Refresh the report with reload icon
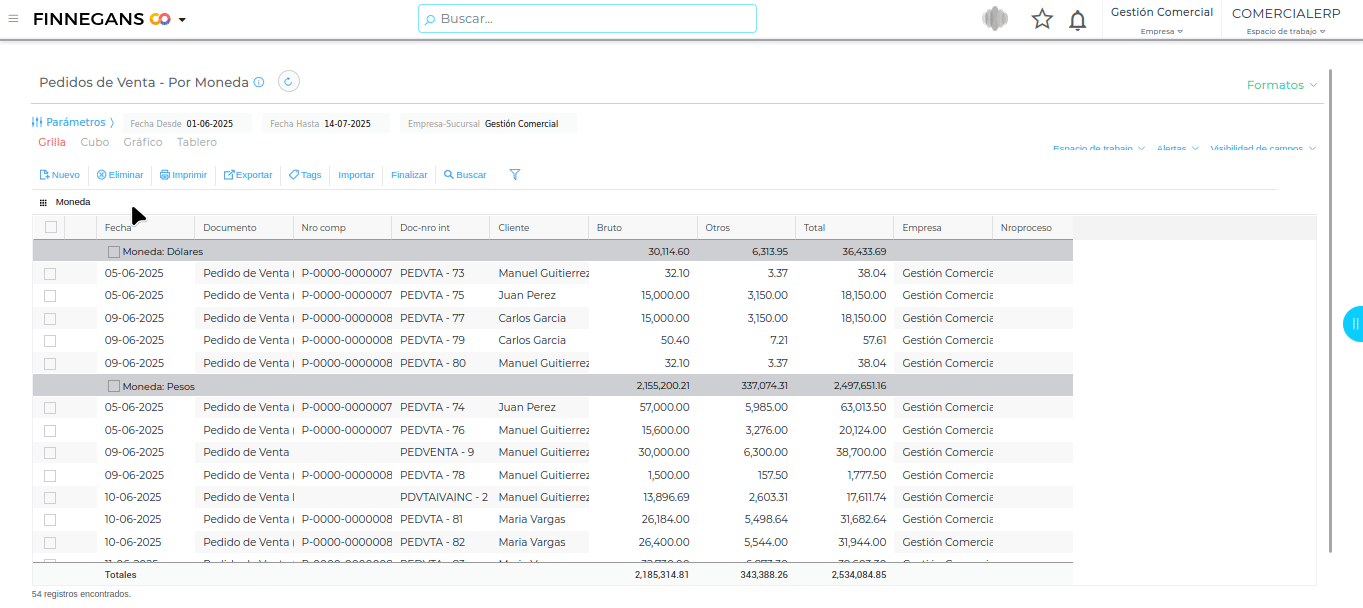Viewport: 1363px width, 608px height. coord(288,82)
